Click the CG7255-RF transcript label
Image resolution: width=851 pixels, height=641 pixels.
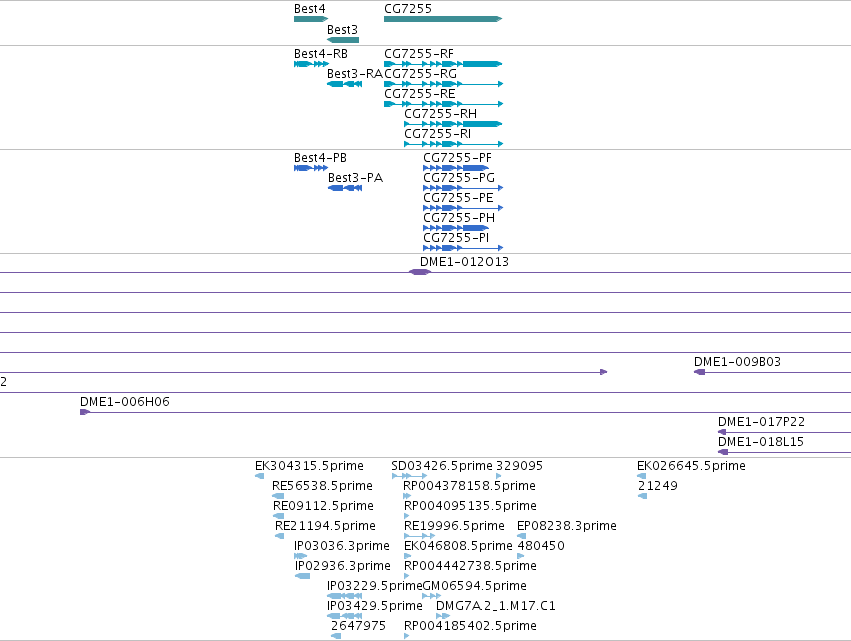click(419, 54)
